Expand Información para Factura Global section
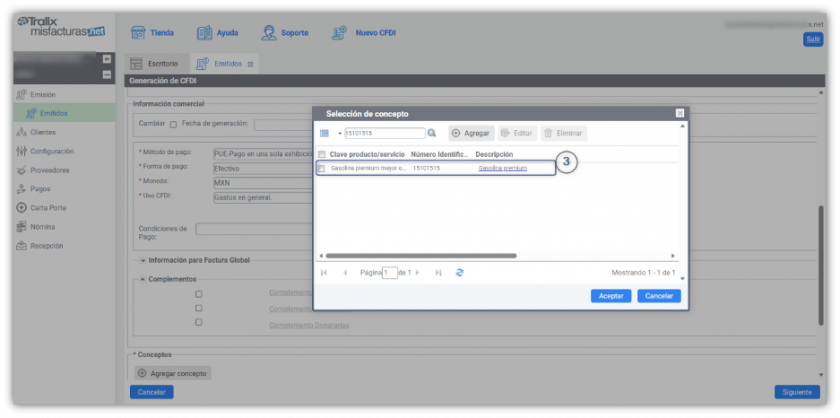 point(143,260)
